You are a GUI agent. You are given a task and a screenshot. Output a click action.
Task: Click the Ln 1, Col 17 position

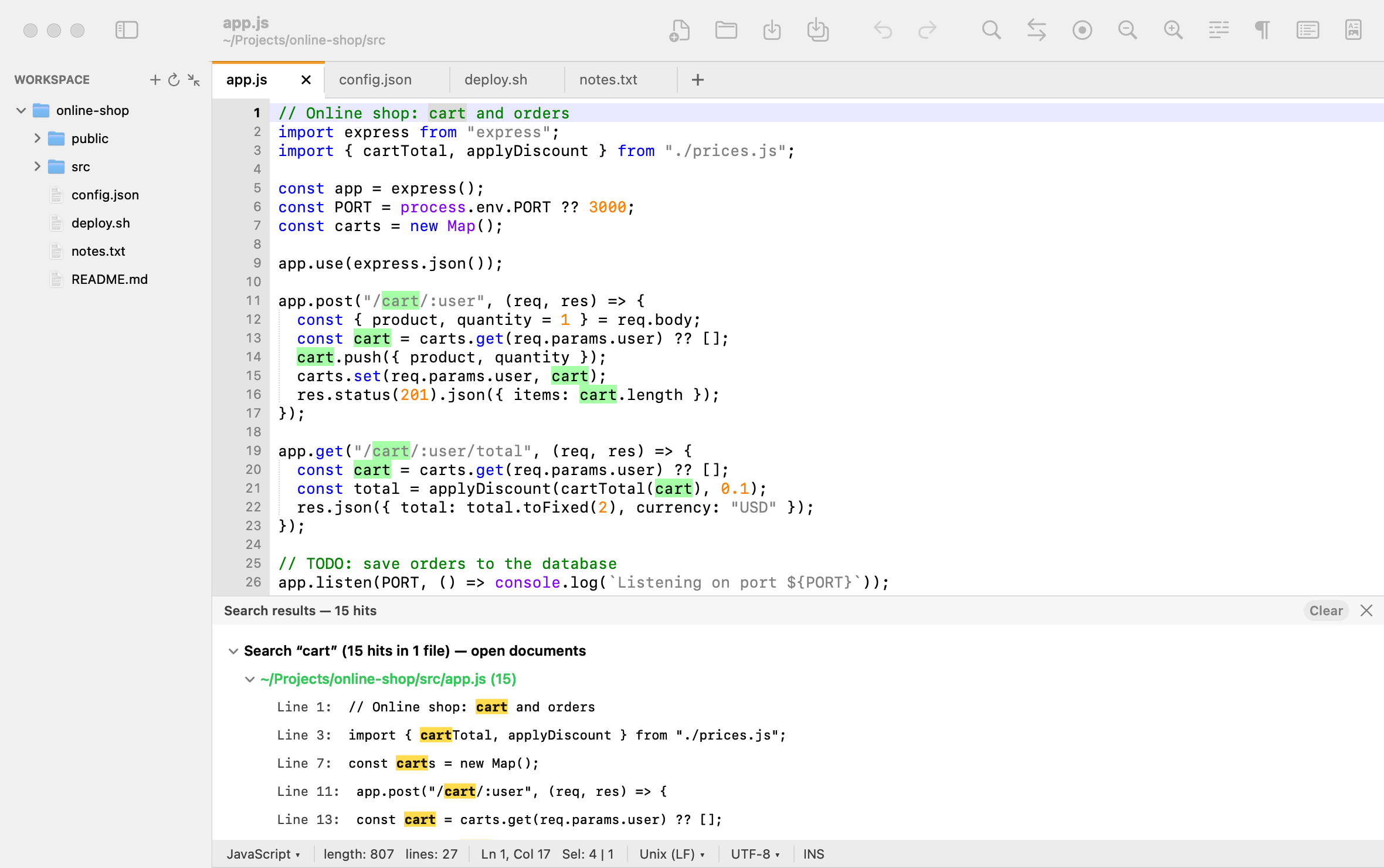click(x=515, y=854)
